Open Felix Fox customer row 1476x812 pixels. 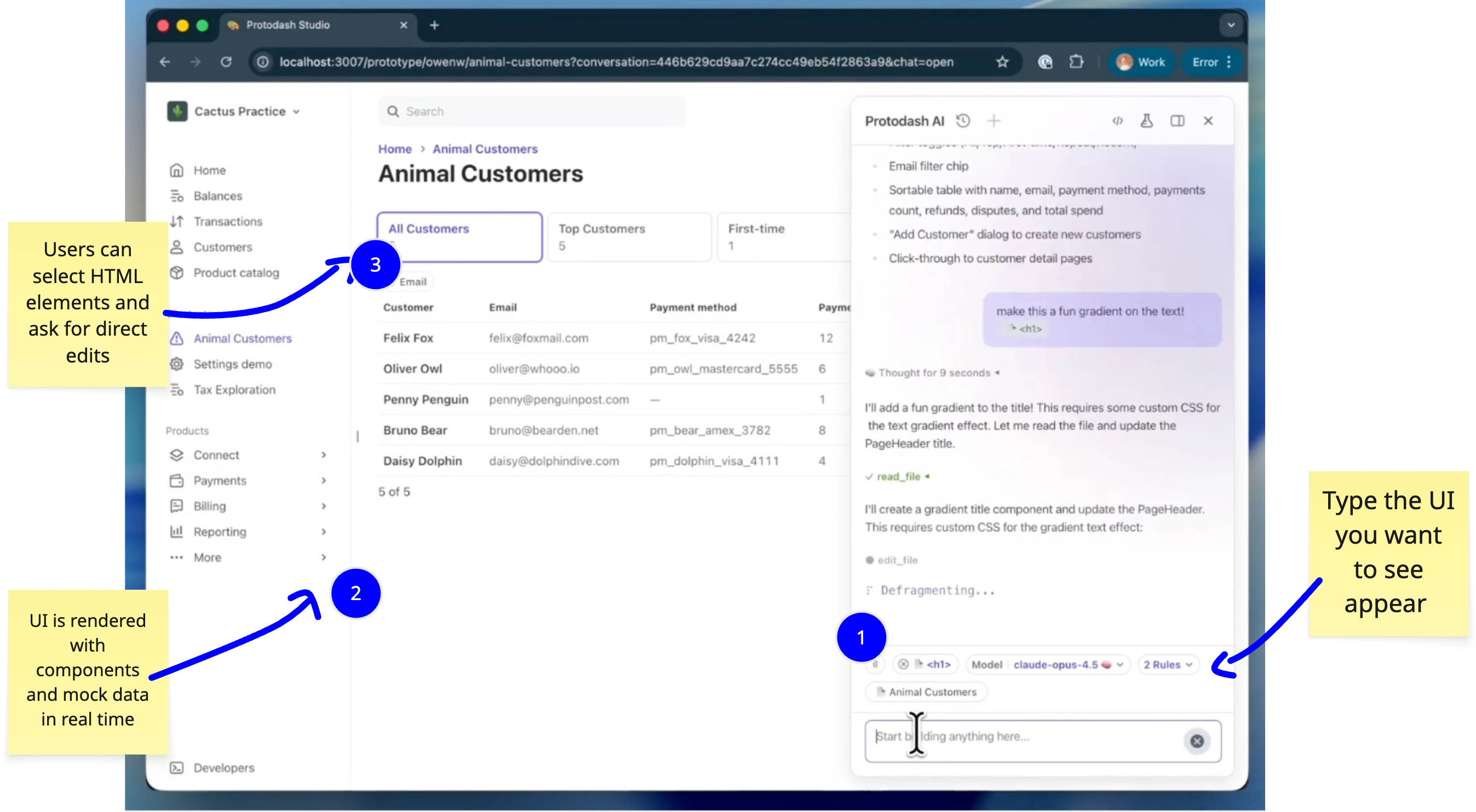(x=408, y=338)
